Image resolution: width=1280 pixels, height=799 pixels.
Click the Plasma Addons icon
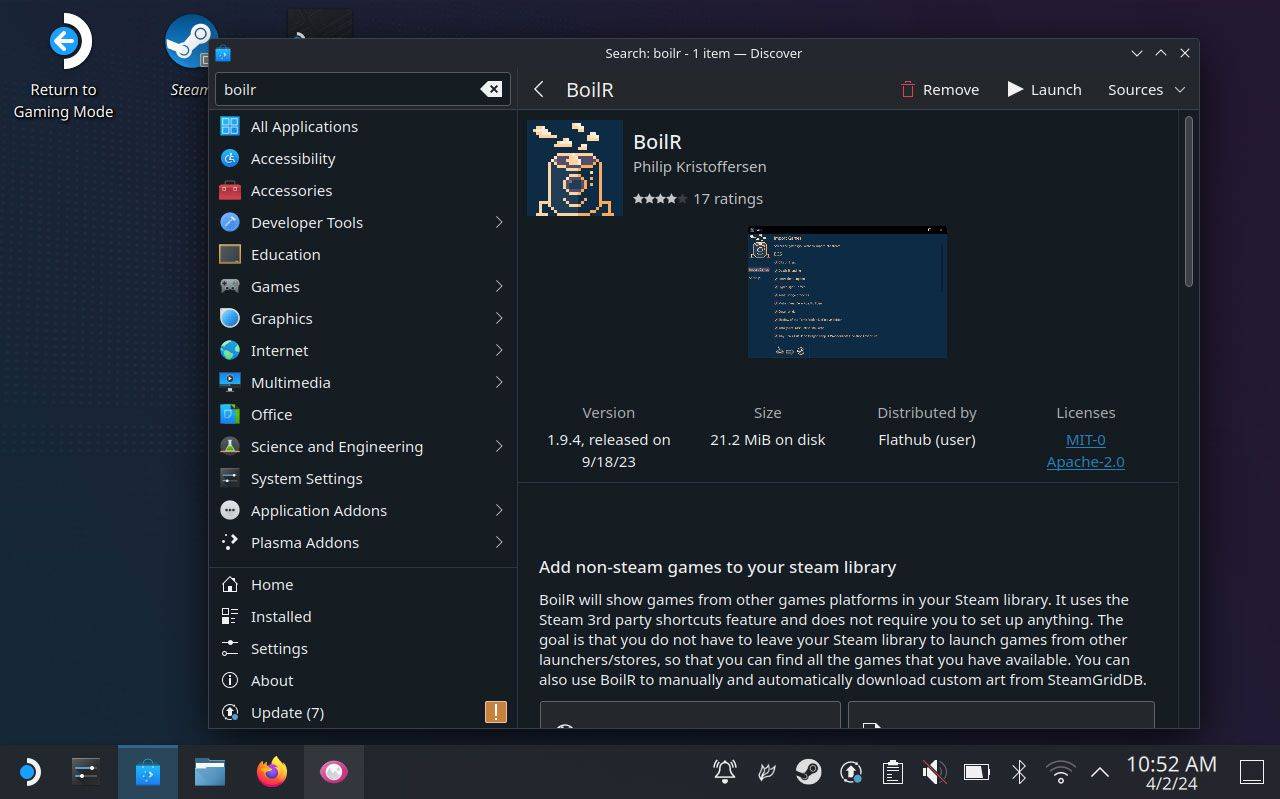[x=230, y=542]
